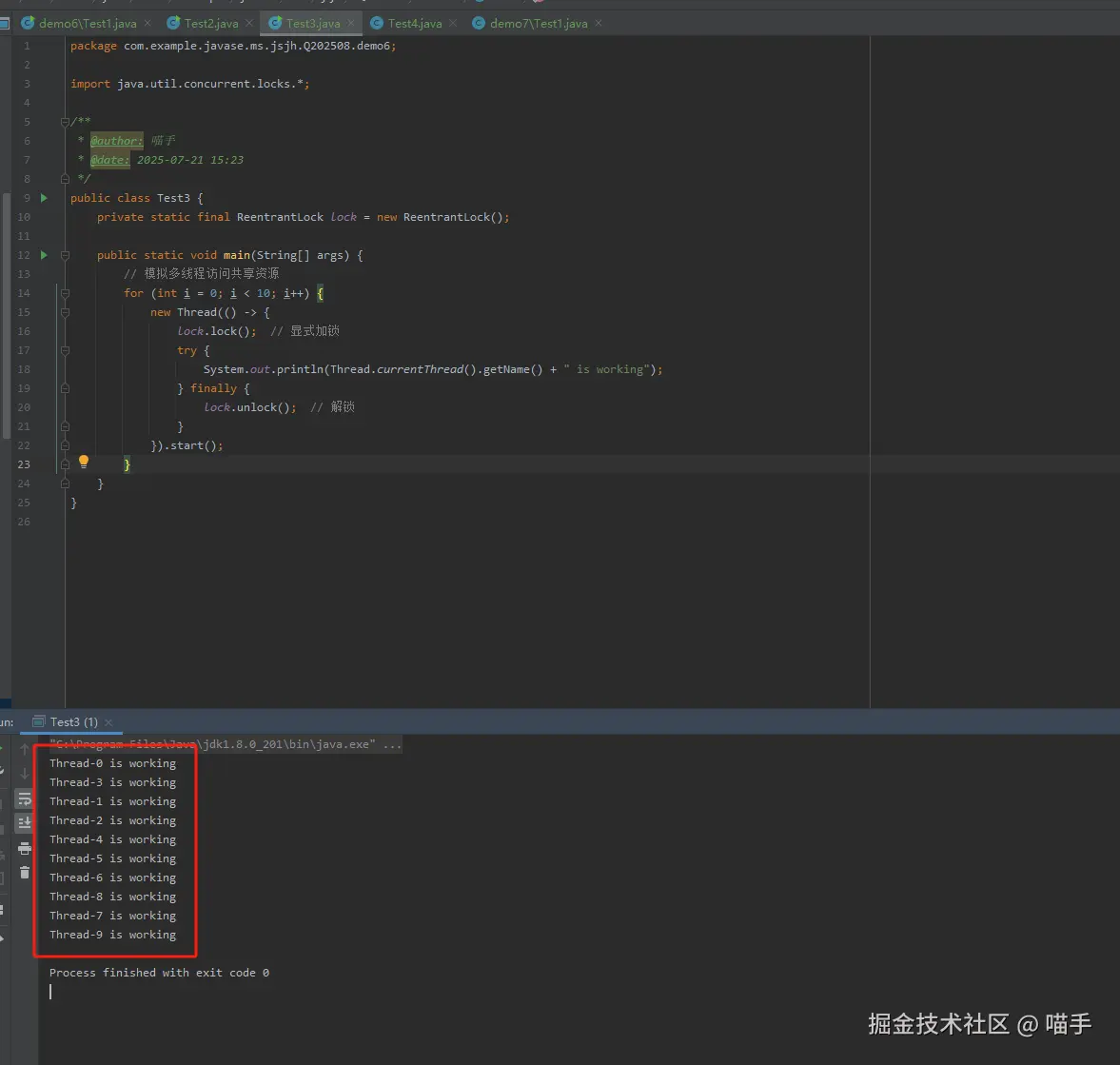
Task: Run main method from gutter arrow
Action: click(44, 255)
